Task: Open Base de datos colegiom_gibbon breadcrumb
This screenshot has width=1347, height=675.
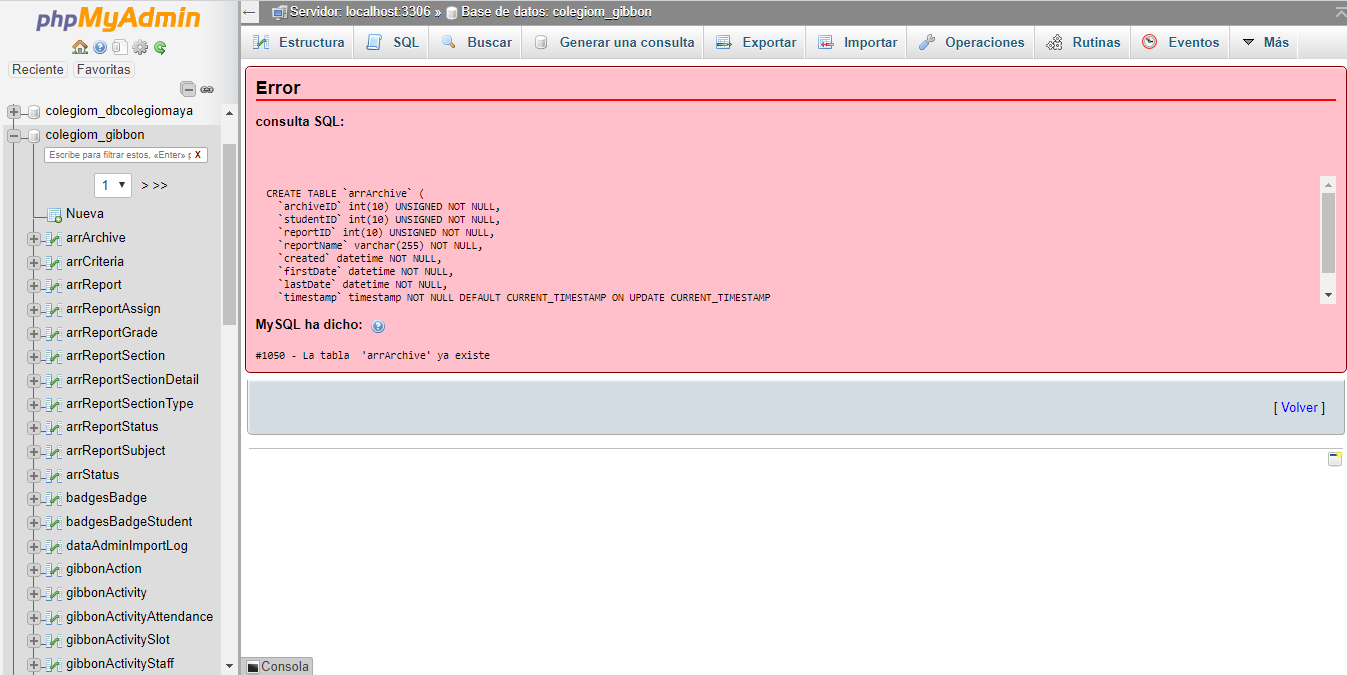Action: coord(556,12)
